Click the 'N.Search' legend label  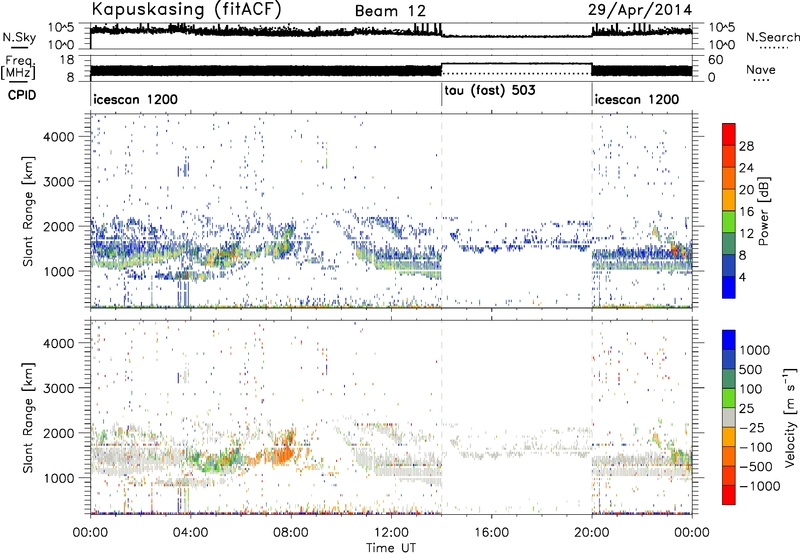772,37
